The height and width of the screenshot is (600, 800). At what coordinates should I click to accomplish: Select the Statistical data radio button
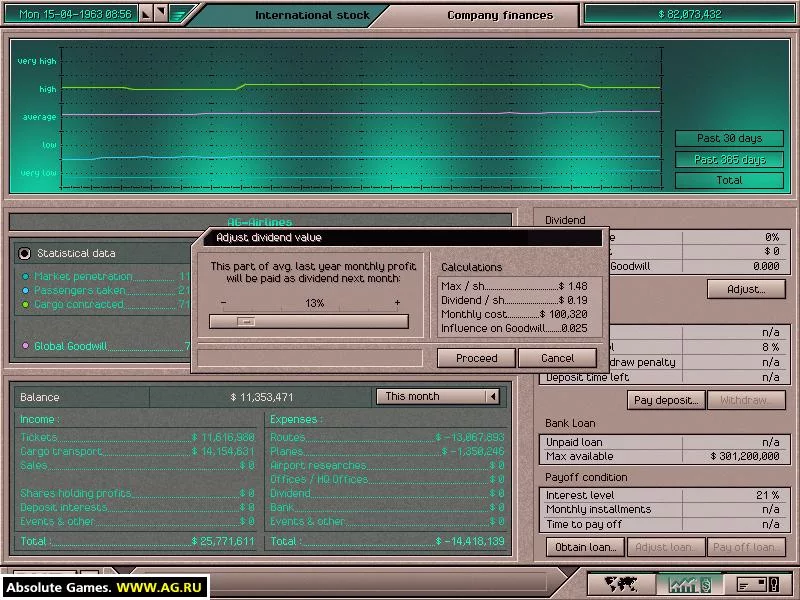tap(24, 253)
